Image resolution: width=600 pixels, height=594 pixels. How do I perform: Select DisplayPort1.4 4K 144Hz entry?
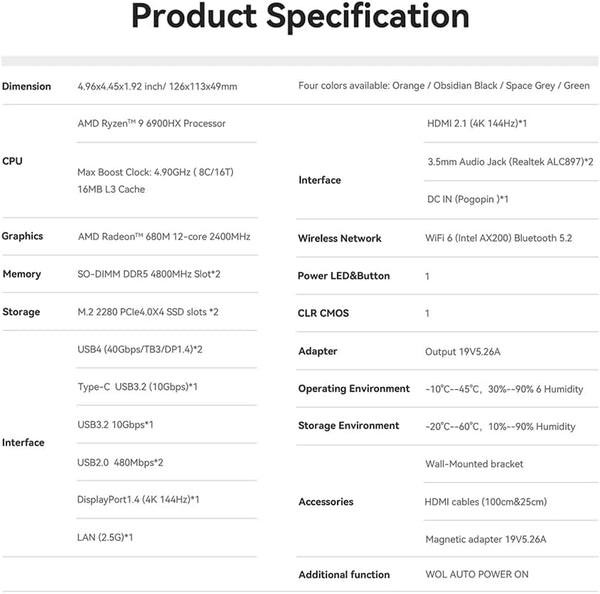click(138, 500)
